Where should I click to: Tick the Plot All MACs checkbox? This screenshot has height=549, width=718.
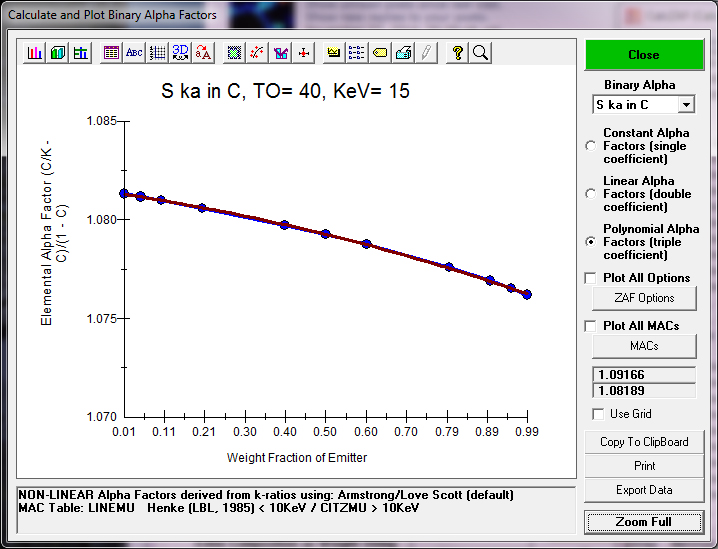coord(591,326)
